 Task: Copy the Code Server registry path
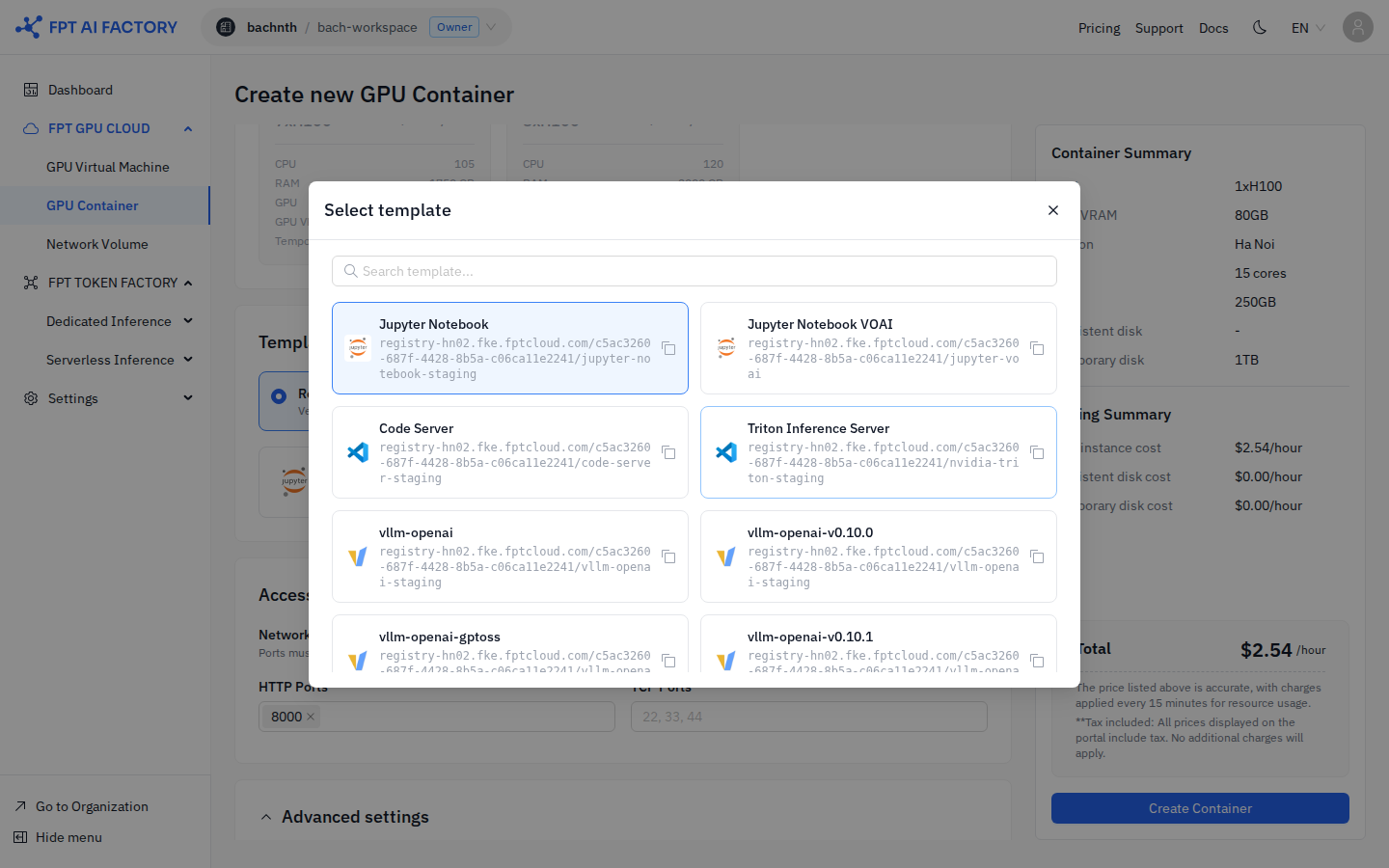coord(668,452)
